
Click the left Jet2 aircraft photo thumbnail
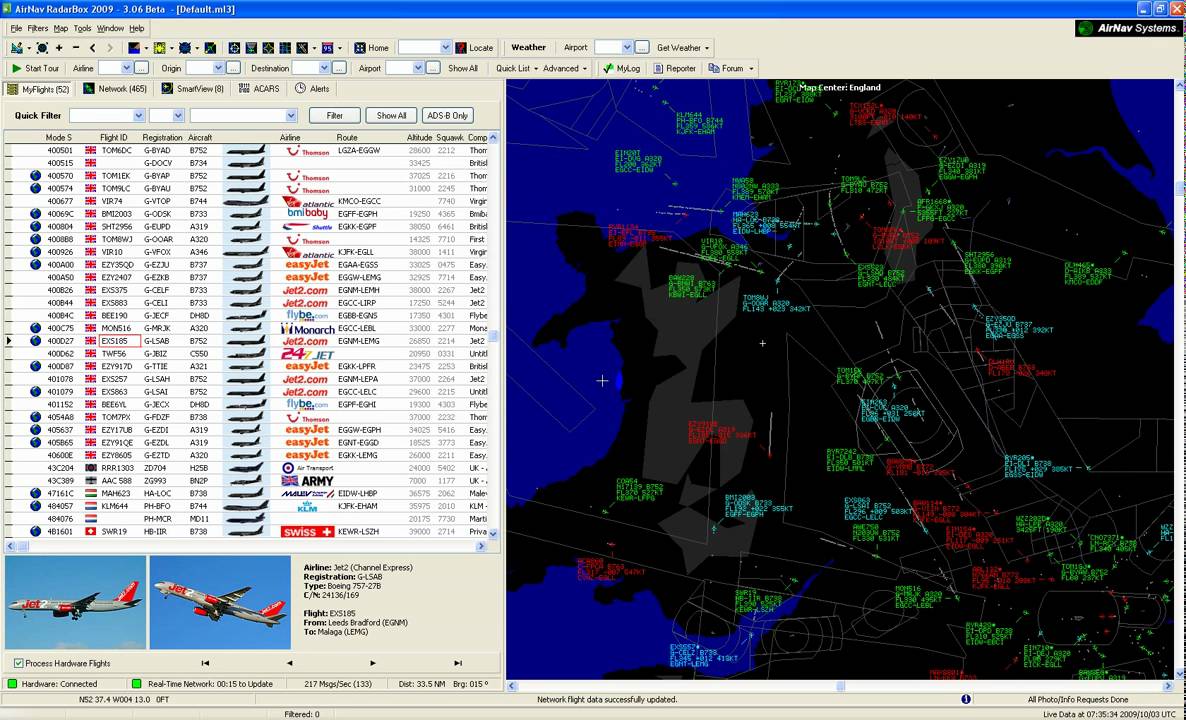click(76, 603)
